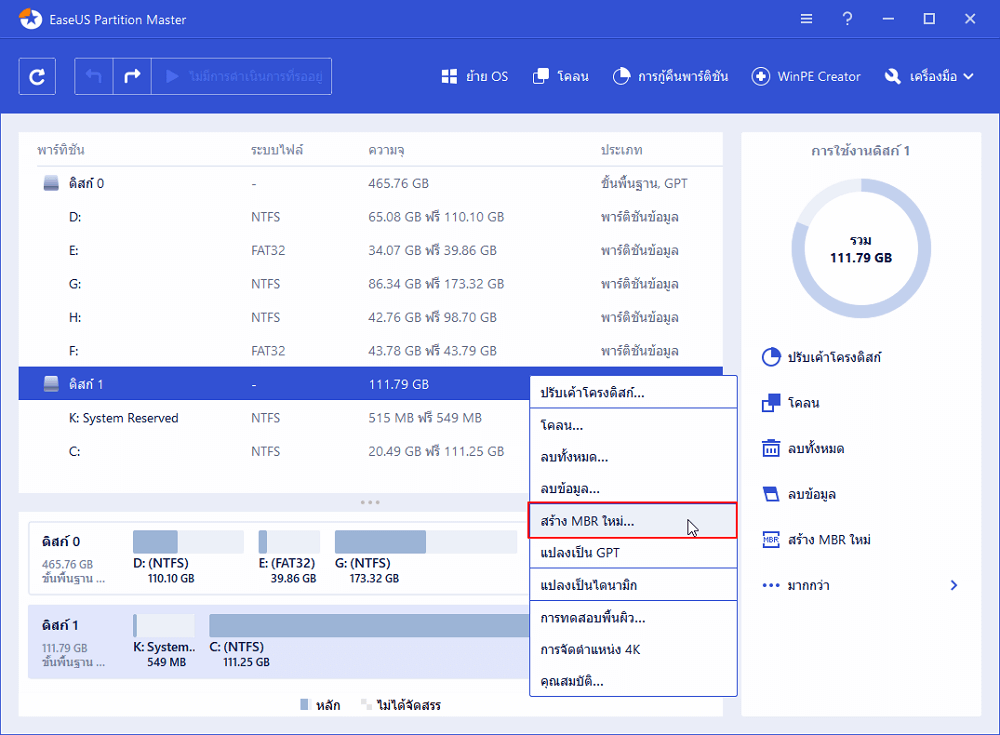Image resolution: width=1000 pixels, height=735 pixels.
Task: Click the help question mark icon
Action: pos(847,19)
